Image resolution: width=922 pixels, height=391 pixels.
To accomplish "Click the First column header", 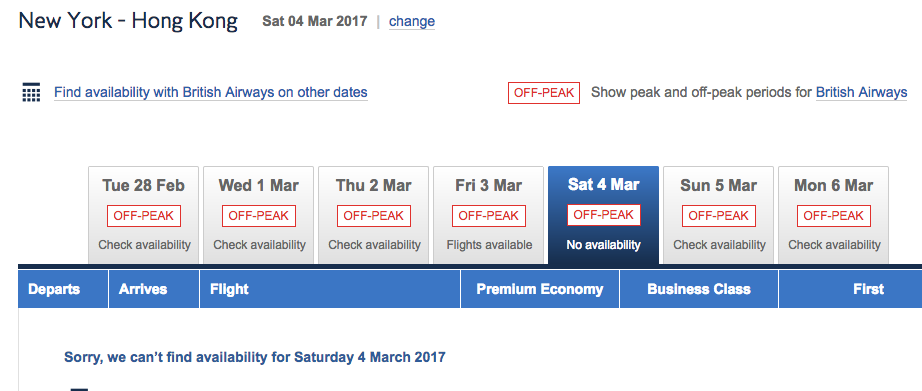I will pos(851,289).
